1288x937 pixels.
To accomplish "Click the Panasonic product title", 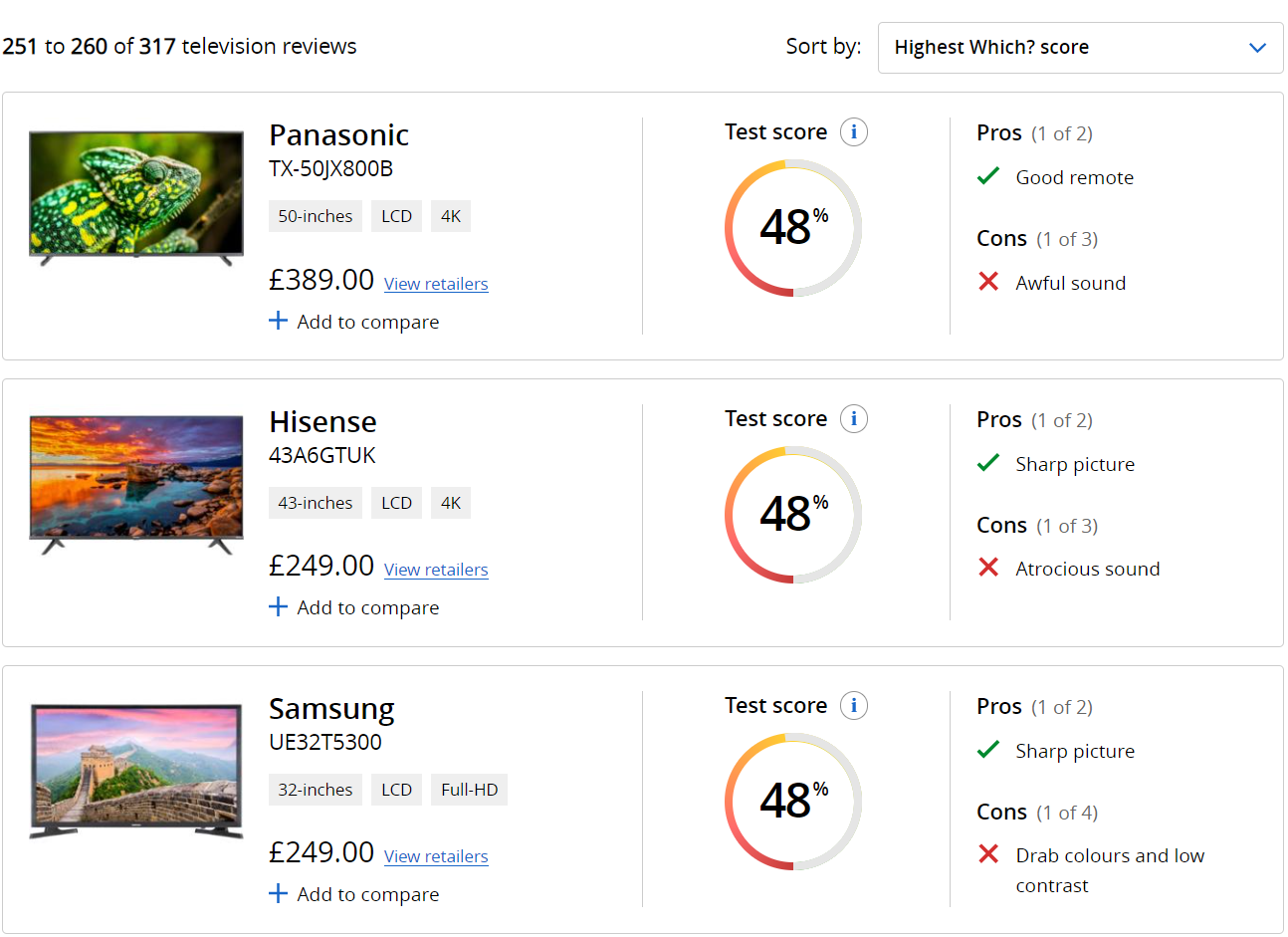I will pyautogui.click(x=338, y=135).
